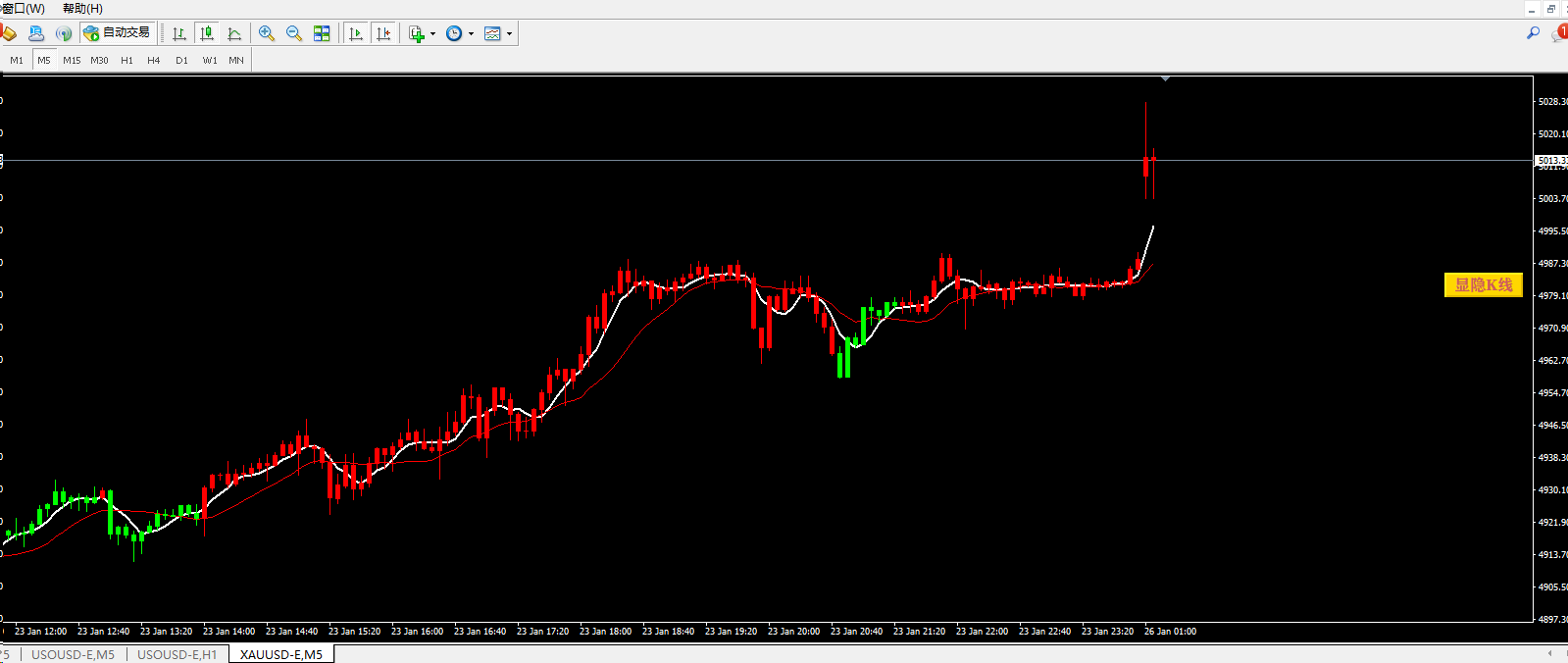The height and width of the screenshot is (663, 1568).
Task: Click the 23 Jan 12:00 time label
Action: click(x=41, y=632)
